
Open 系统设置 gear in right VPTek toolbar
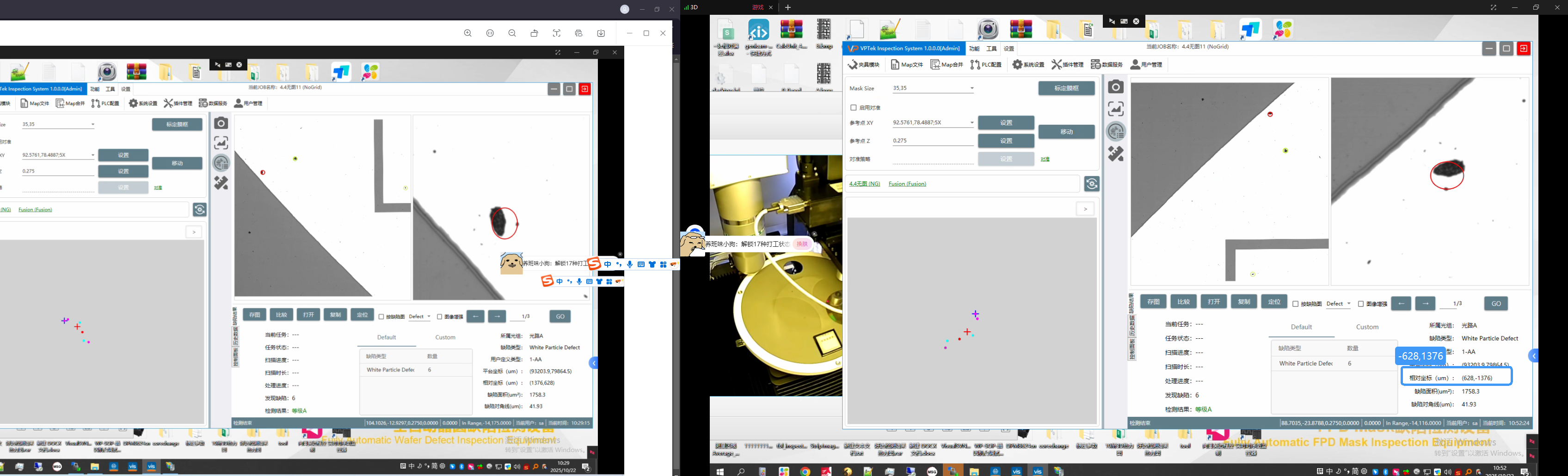pos(1028,65)
